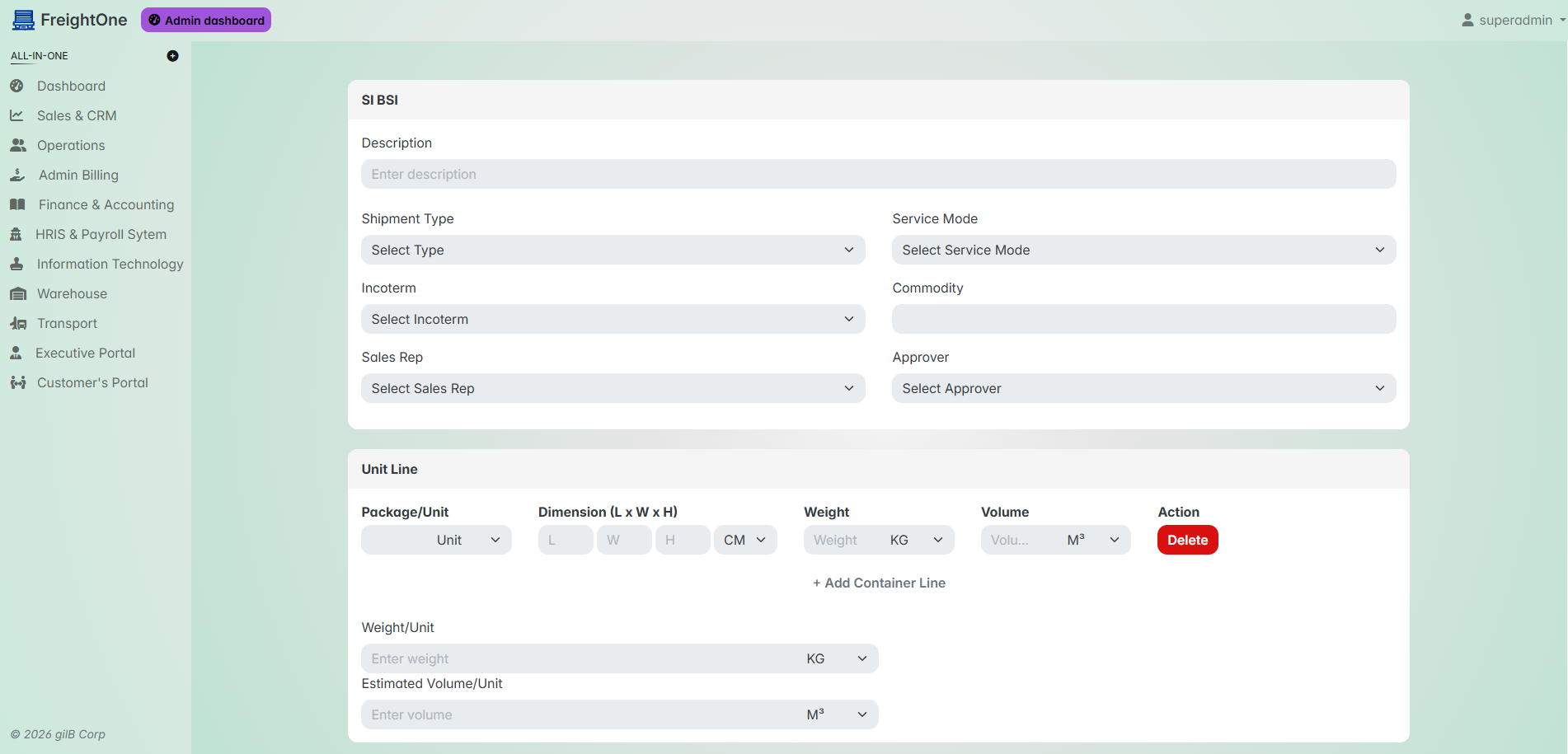Focus the Enter description text field
Viewport: 1568px width, 754px height.
[x=878, y=174]
